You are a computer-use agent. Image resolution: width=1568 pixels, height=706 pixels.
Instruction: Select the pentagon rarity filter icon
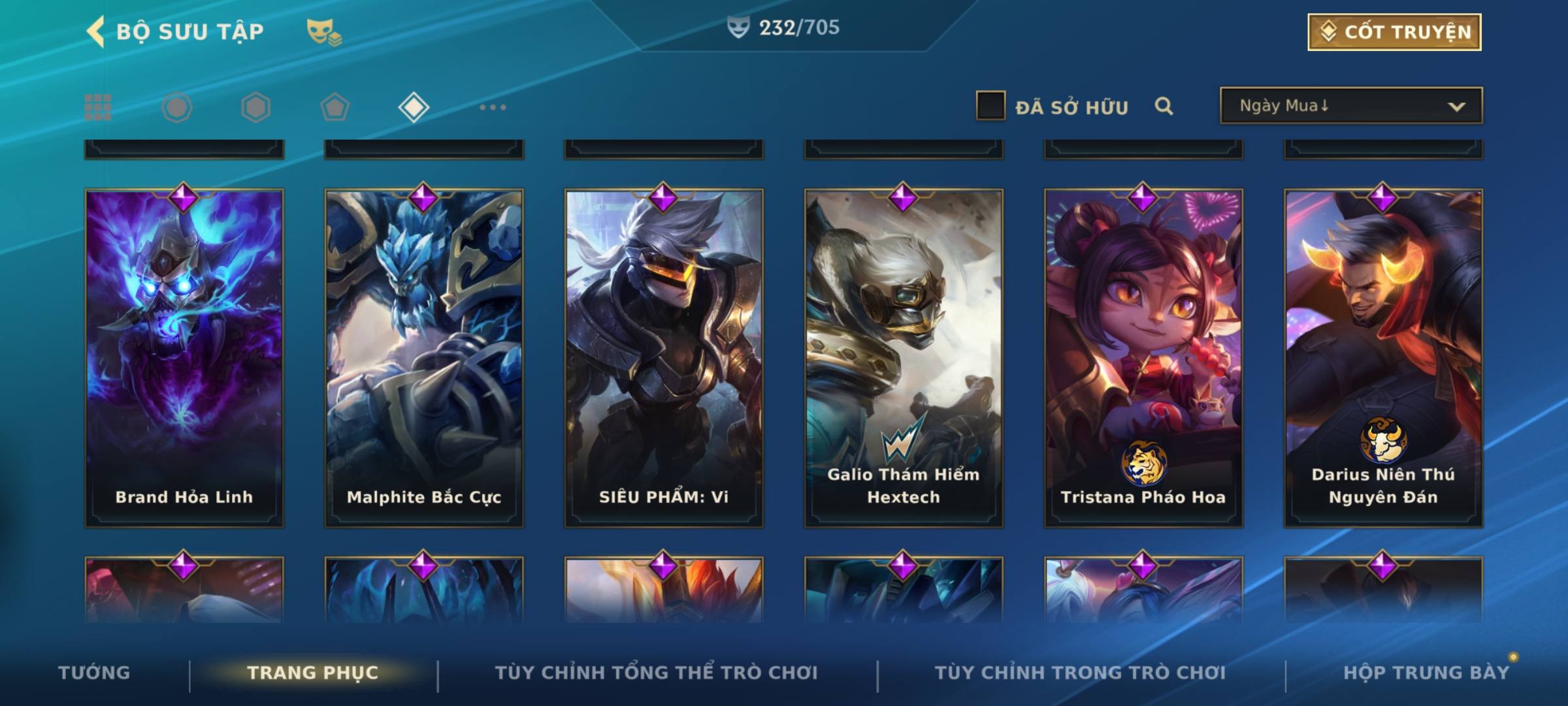(335, 107)
